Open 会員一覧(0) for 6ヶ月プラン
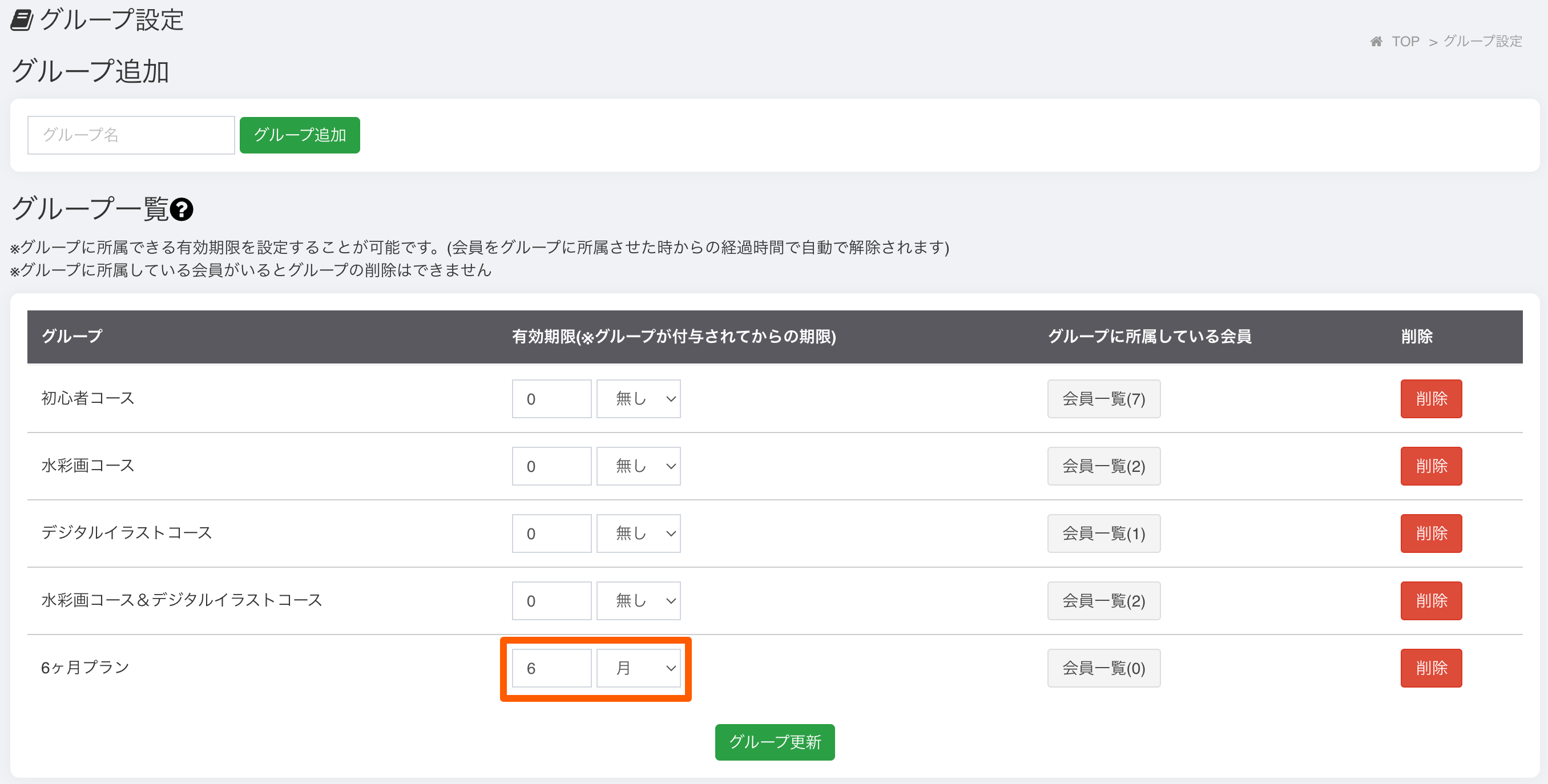The height and width of the screenshot is (784, 1548). (x=1104, y=668)
